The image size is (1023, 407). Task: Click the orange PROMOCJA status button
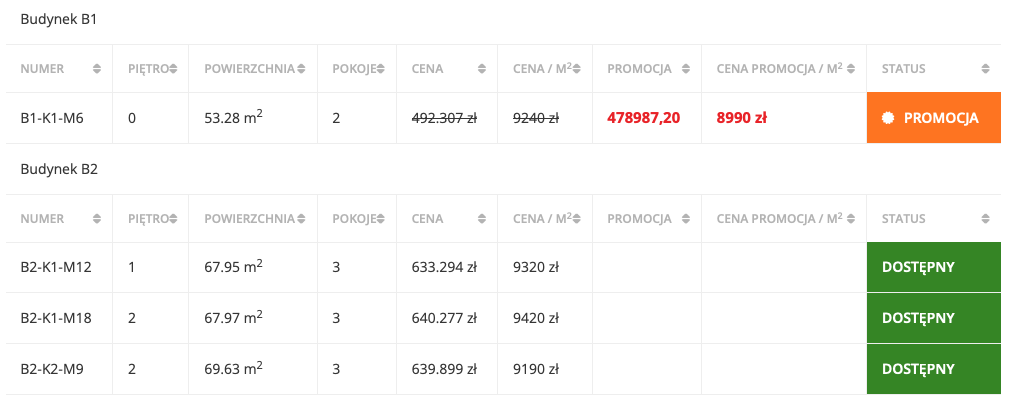934,118
